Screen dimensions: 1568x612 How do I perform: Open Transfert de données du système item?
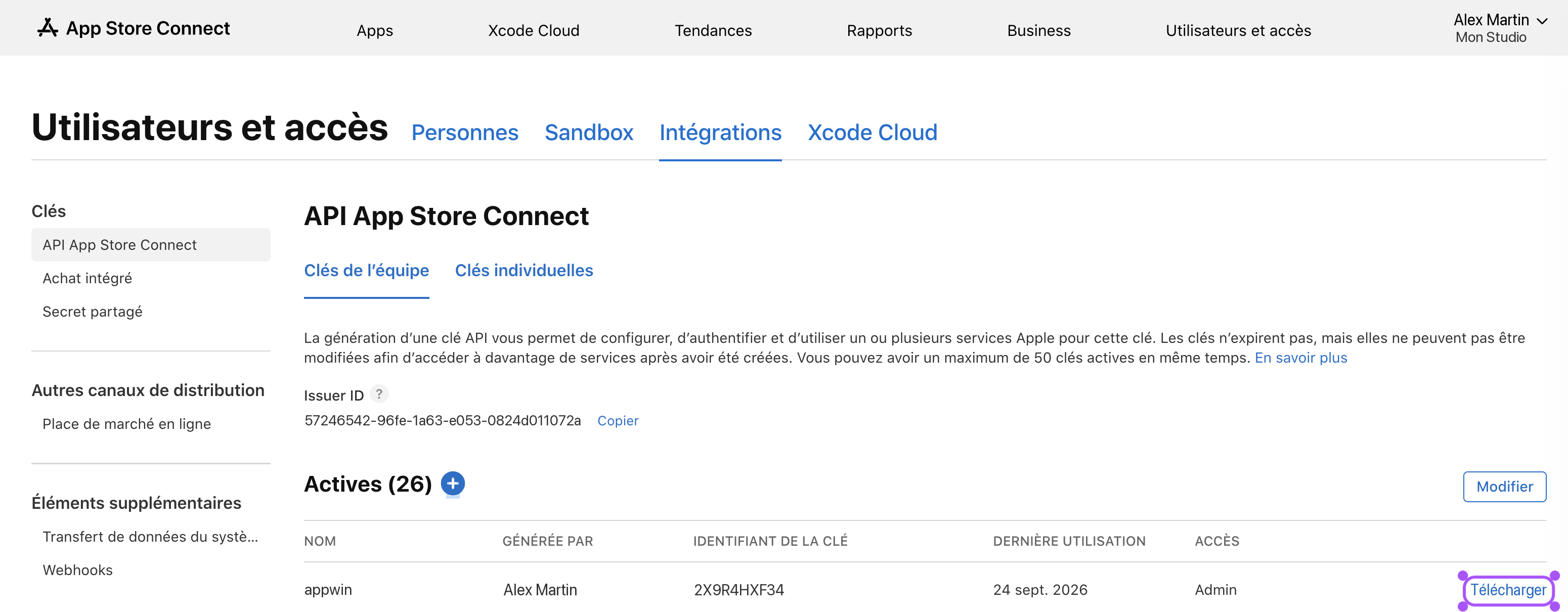(150, 537)
